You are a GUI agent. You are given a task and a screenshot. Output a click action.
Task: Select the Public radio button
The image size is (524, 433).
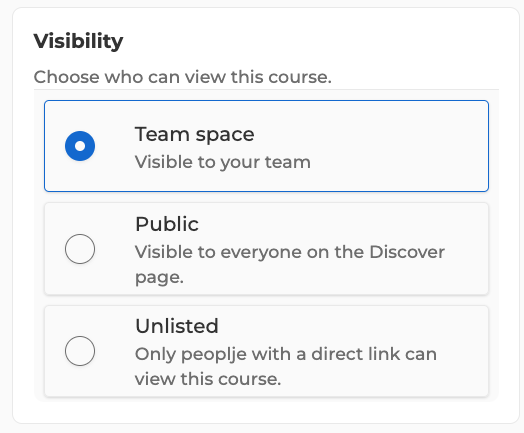point(80,249)
